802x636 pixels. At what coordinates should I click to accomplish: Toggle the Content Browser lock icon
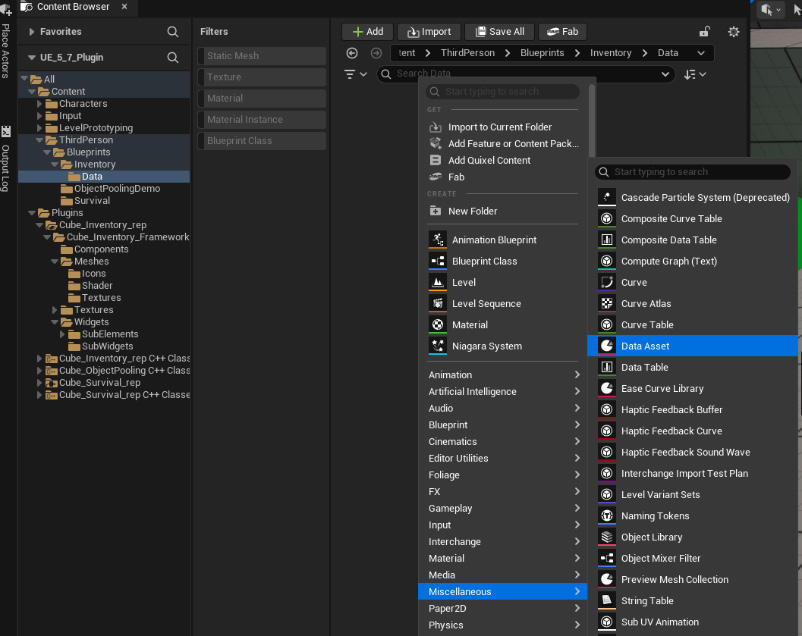pyautogui.click(x=704, y=32)
